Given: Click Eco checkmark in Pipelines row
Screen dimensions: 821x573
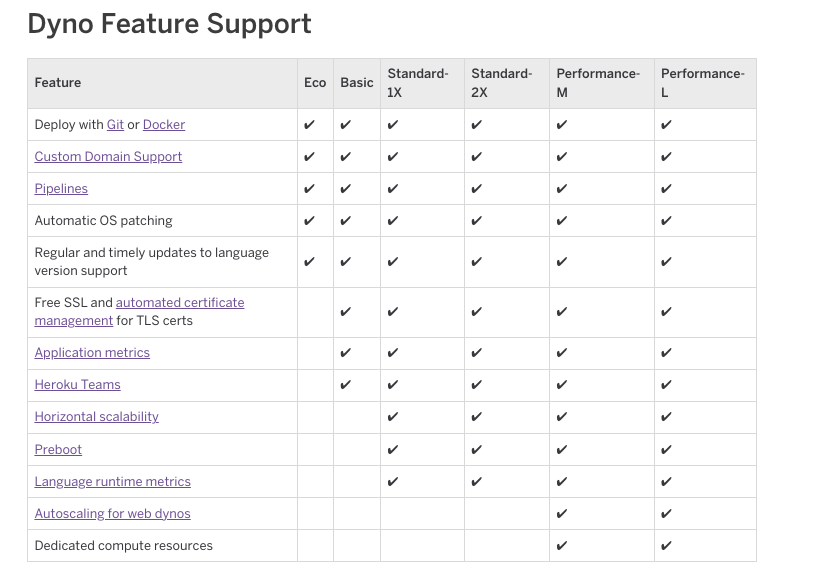Looking at the screenshot, I should coord(309,189).
